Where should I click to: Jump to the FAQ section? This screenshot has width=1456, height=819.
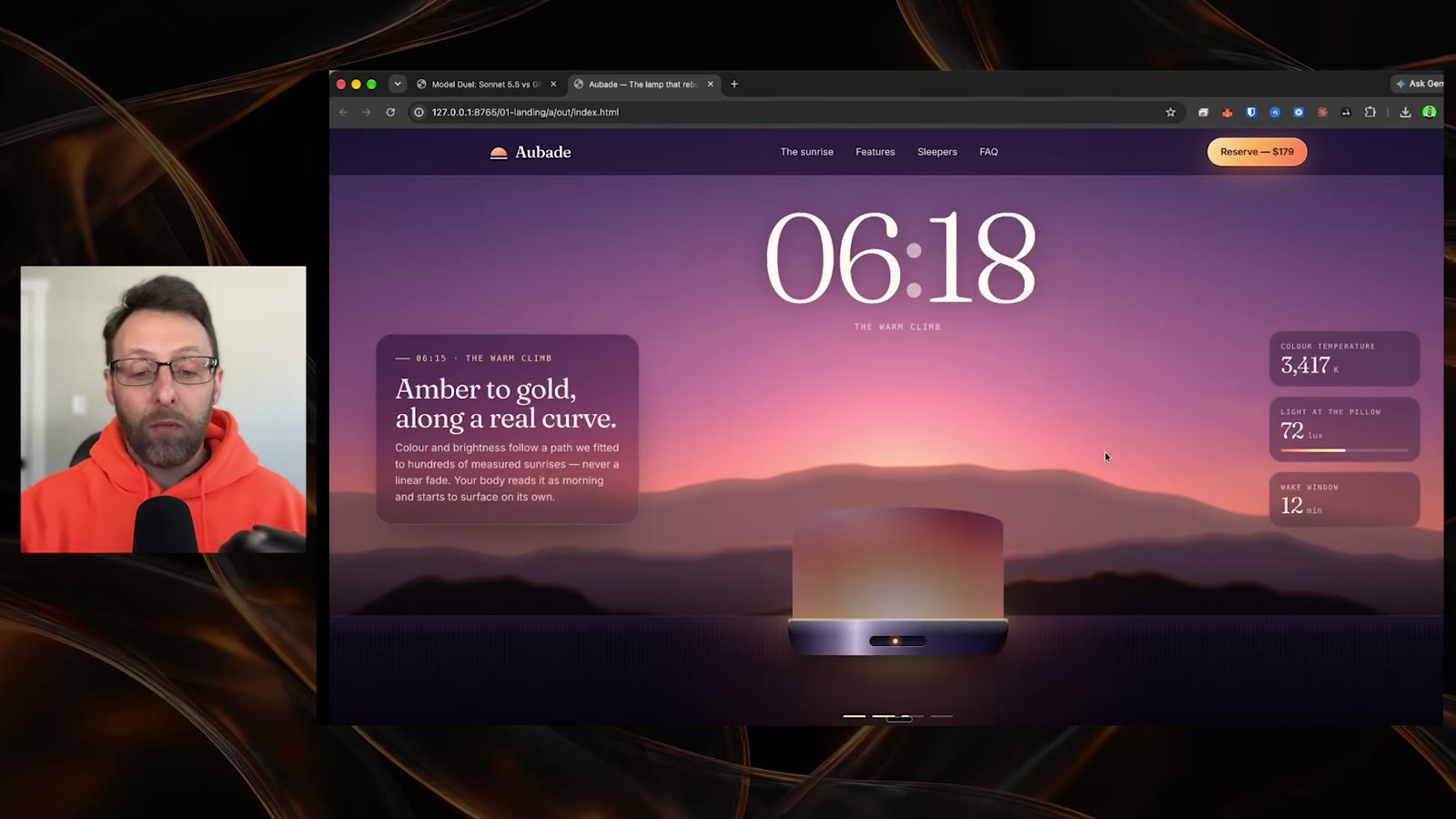tap(989, 152)
